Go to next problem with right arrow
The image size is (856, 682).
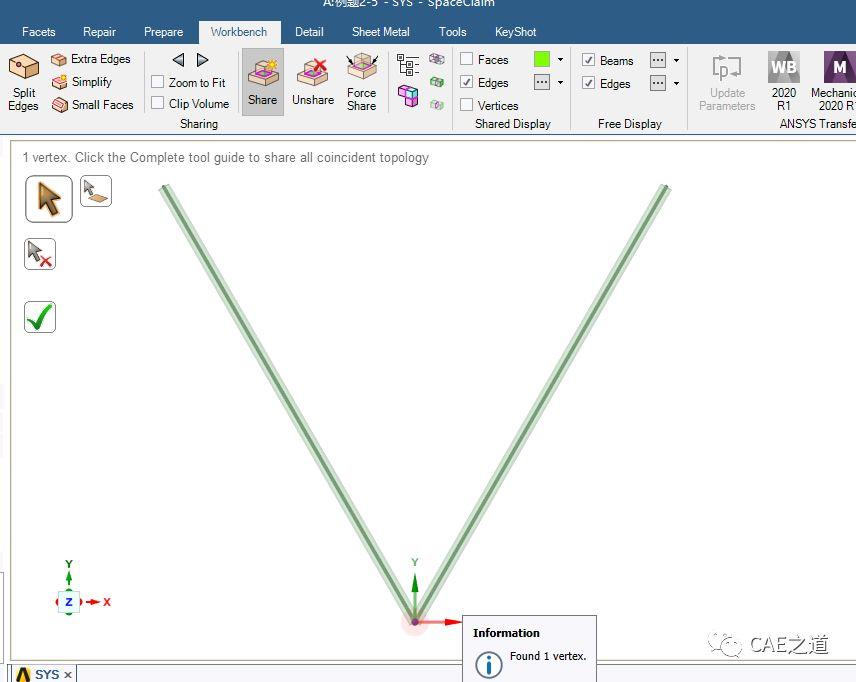(202, 60)
